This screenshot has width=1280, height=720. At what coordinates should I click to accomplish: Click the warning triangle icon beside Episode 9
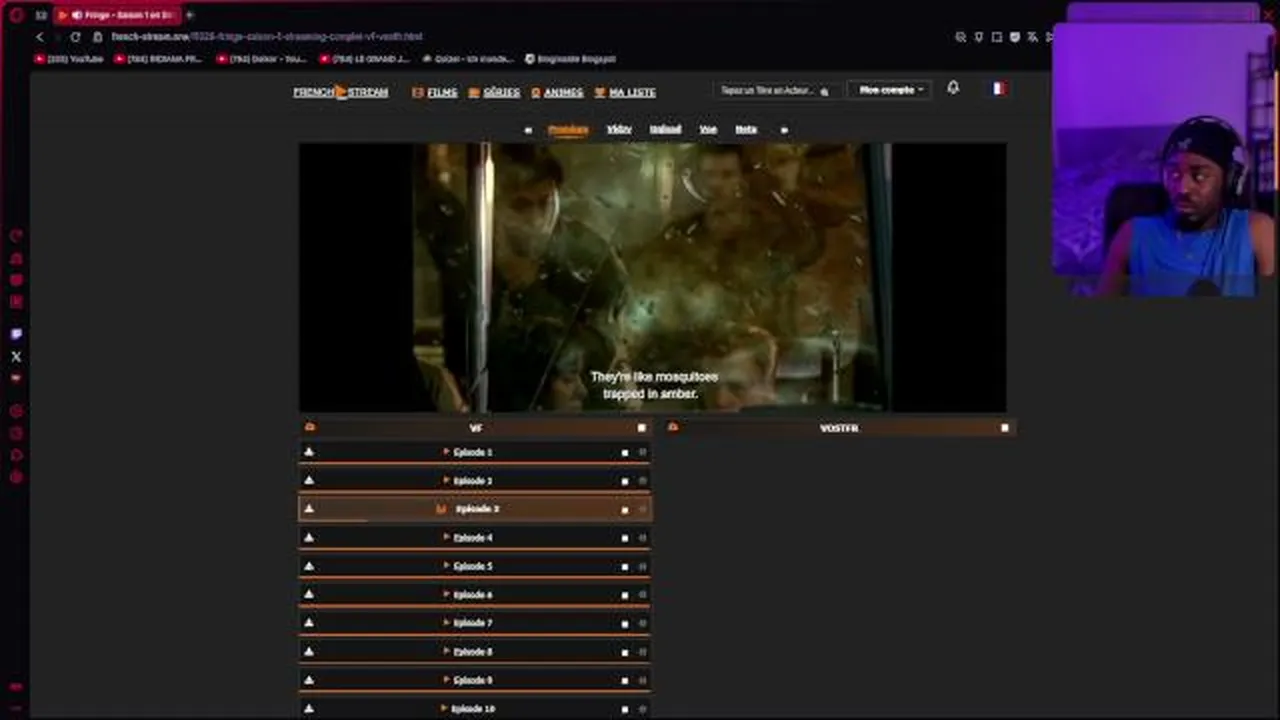309,680
